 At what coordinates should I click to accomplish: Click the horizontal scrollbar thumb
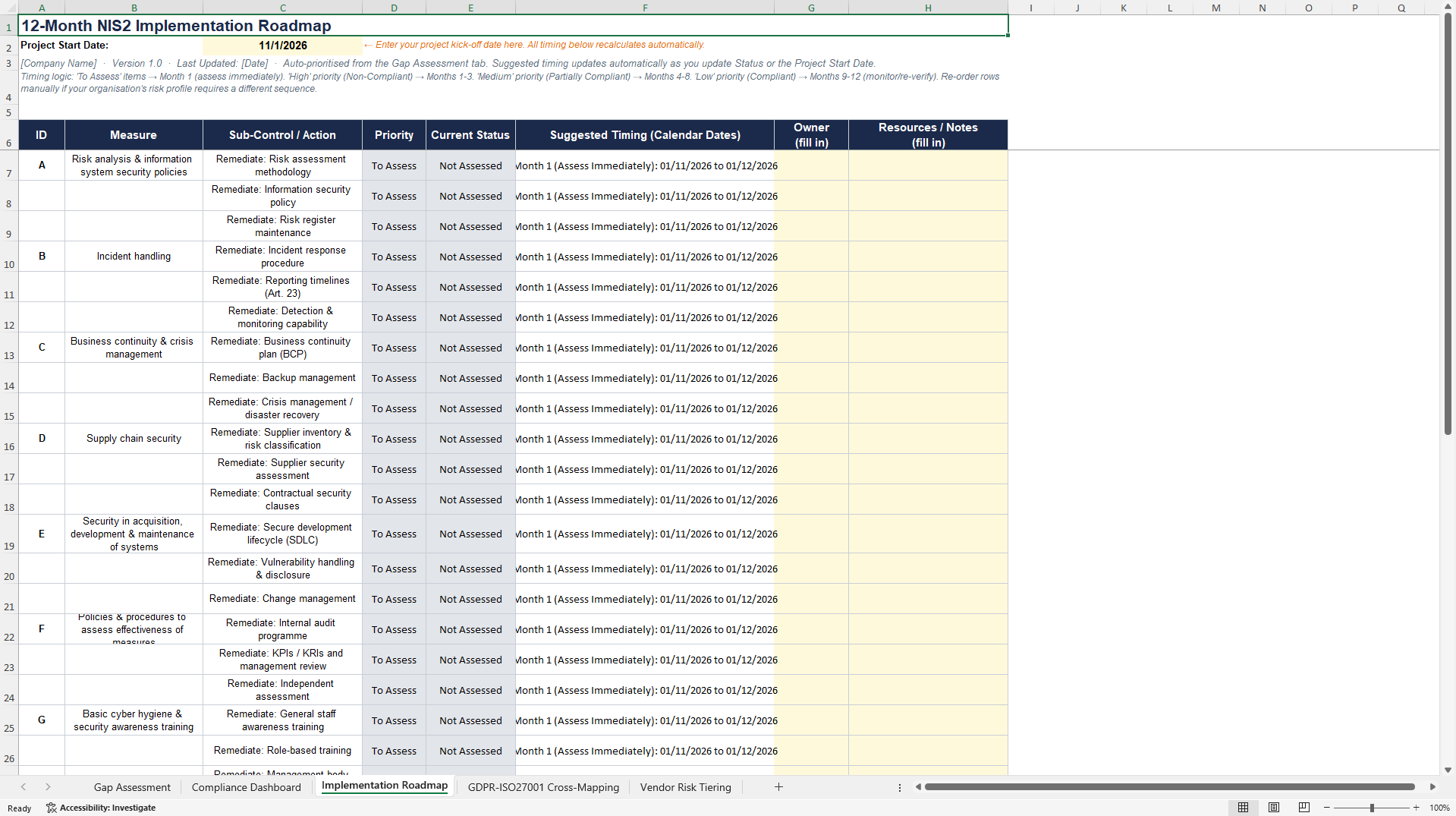pyautogui.click(x=1169, y=787)
